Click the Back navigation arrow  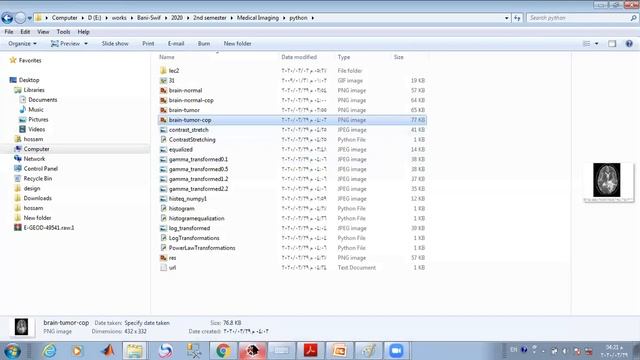[x=7, y=18]
